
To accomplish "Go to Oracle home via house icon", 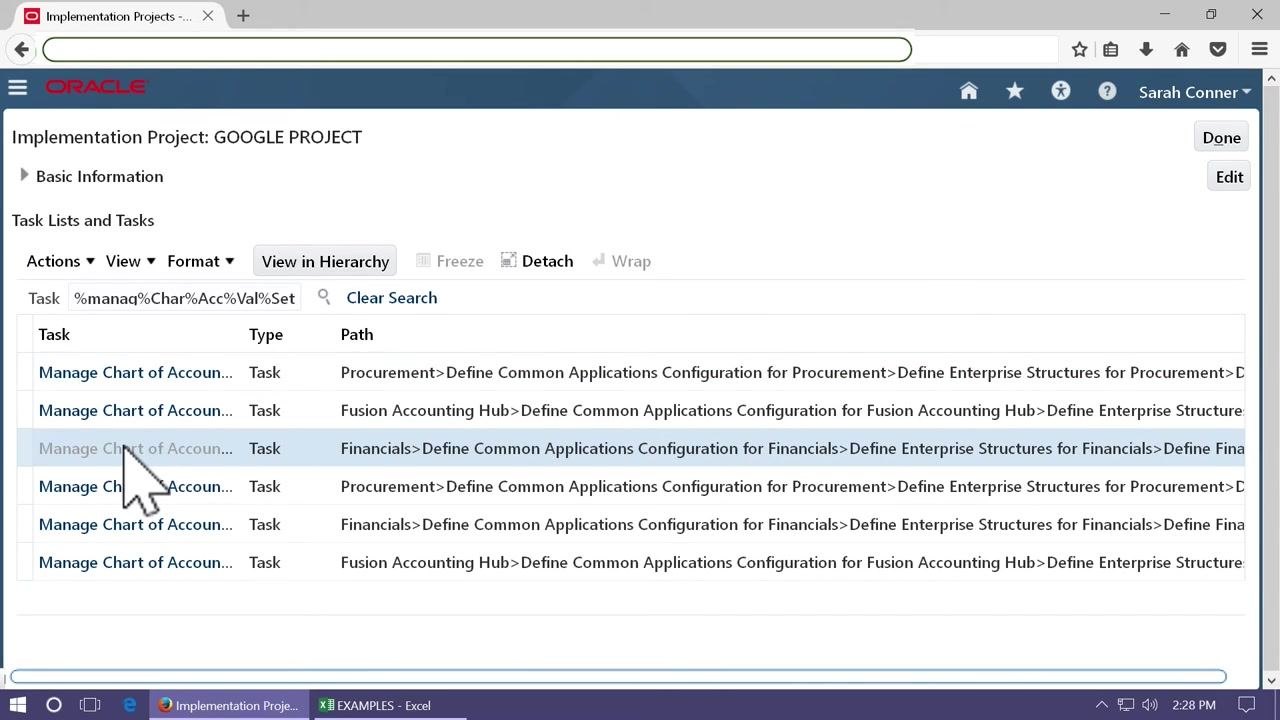I will [x=968, y=91].
